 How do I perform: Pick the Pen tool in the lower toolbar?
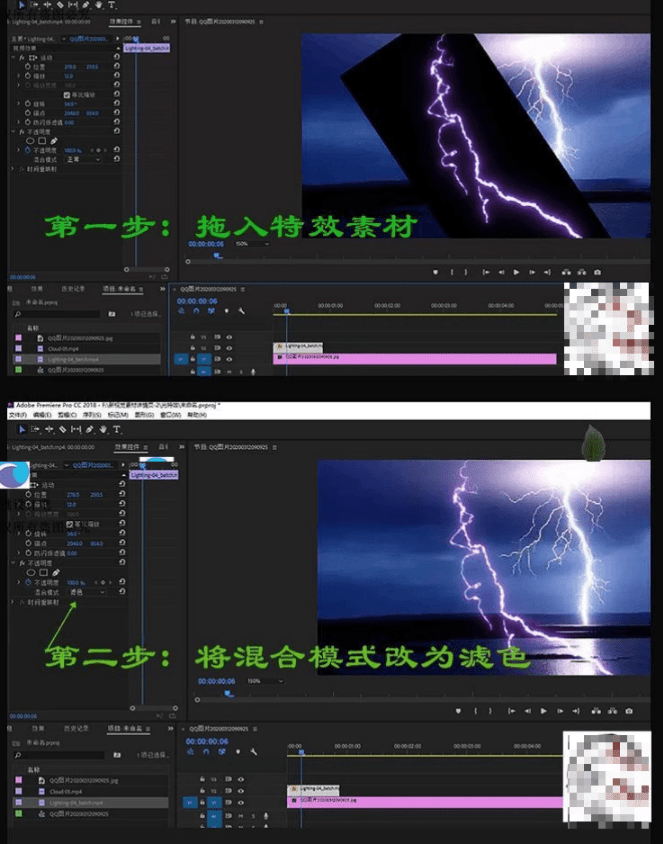click(x=90, y=429)
